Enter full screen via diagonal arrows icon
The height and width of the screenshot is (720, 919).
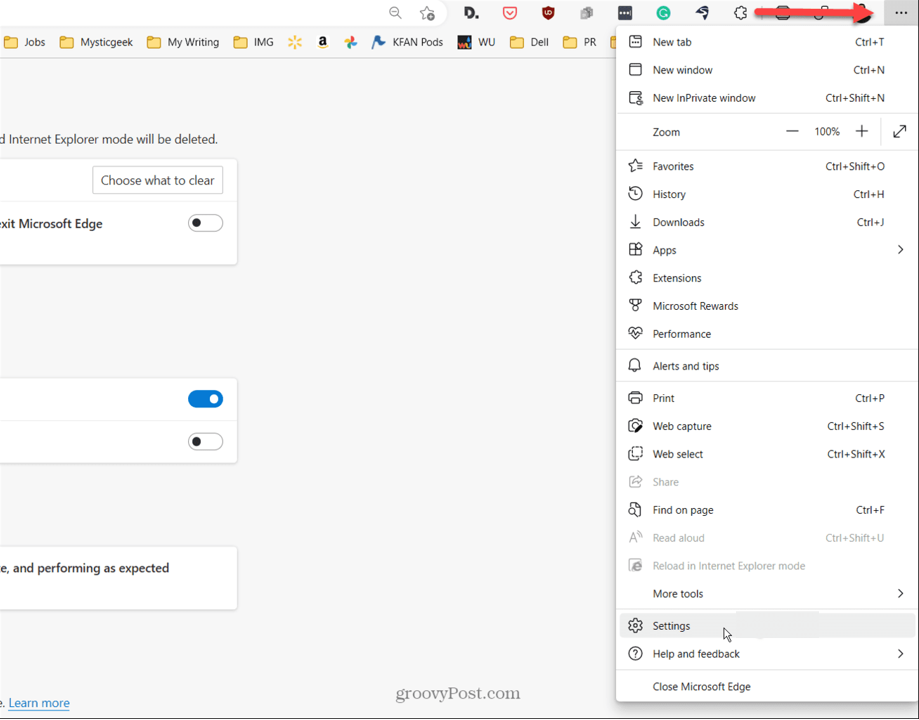(x=900, y=131)
